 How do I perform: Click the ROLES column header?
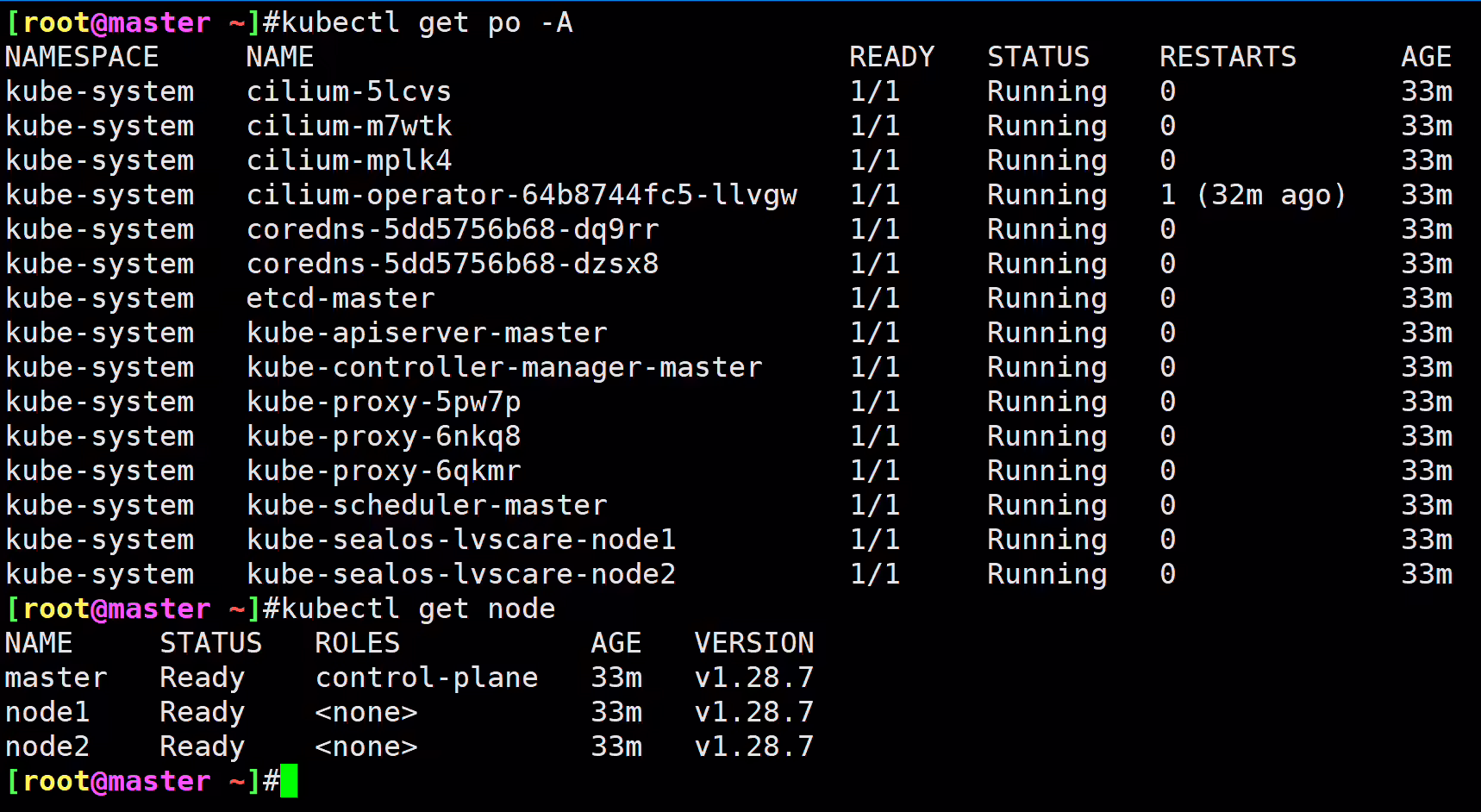click(x=358, y=643)
